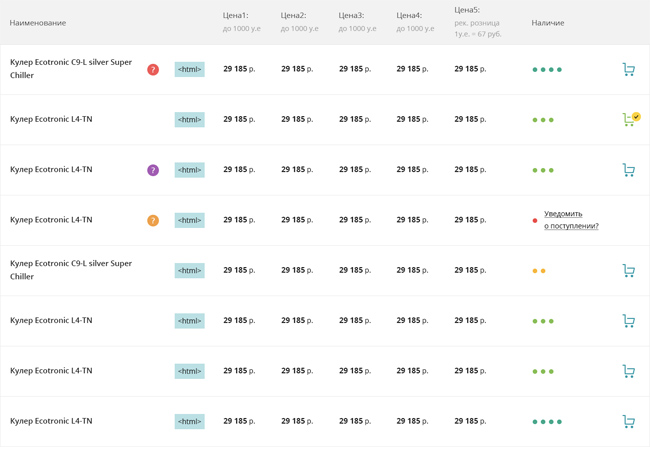Image resolution: width=650 pixels, height=450 pixels.
Task: Add the red-question-mark C9-L cooler to cart
Action: [628, 69]
